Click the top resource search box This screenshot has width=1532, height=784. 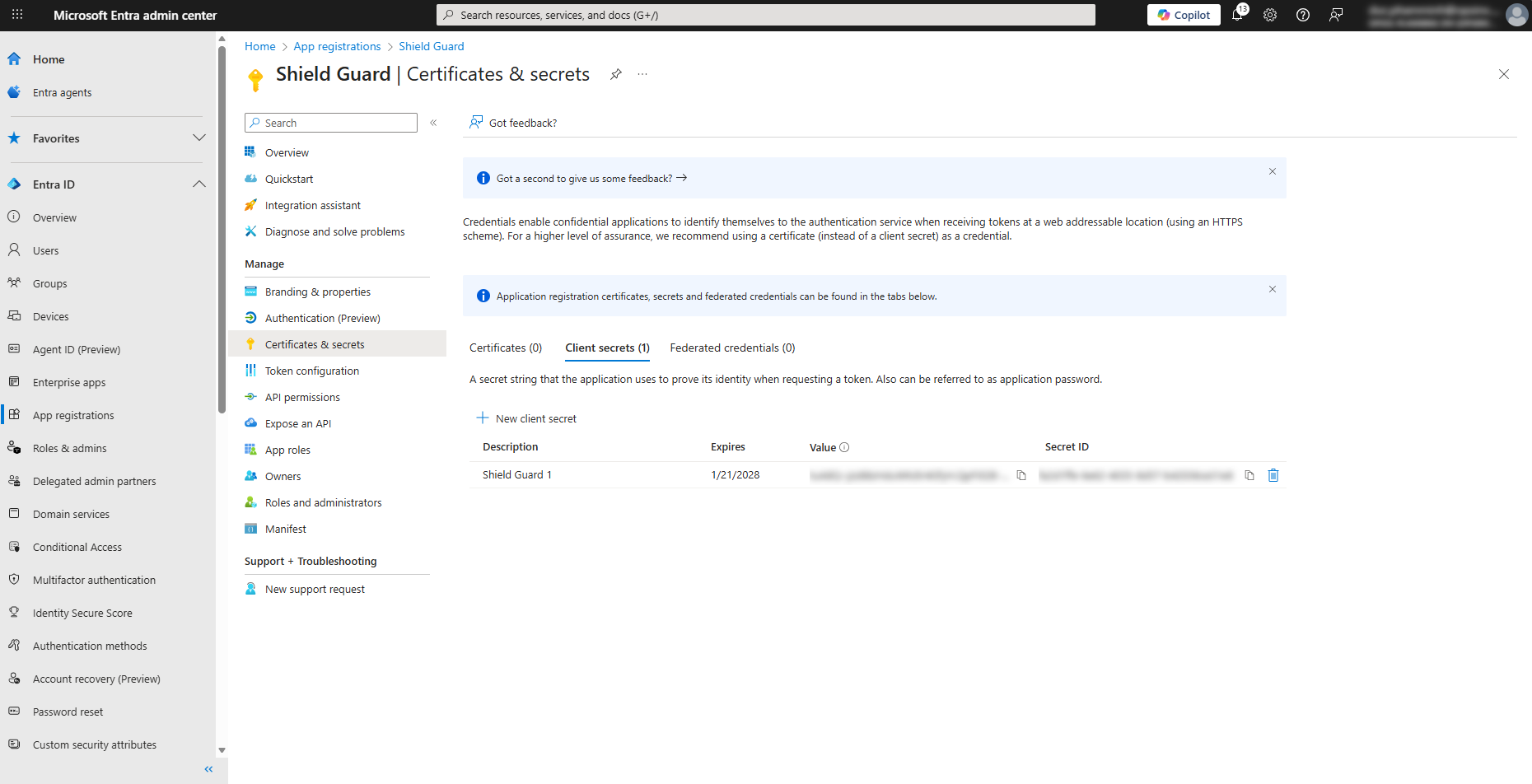tap(766, 15)
